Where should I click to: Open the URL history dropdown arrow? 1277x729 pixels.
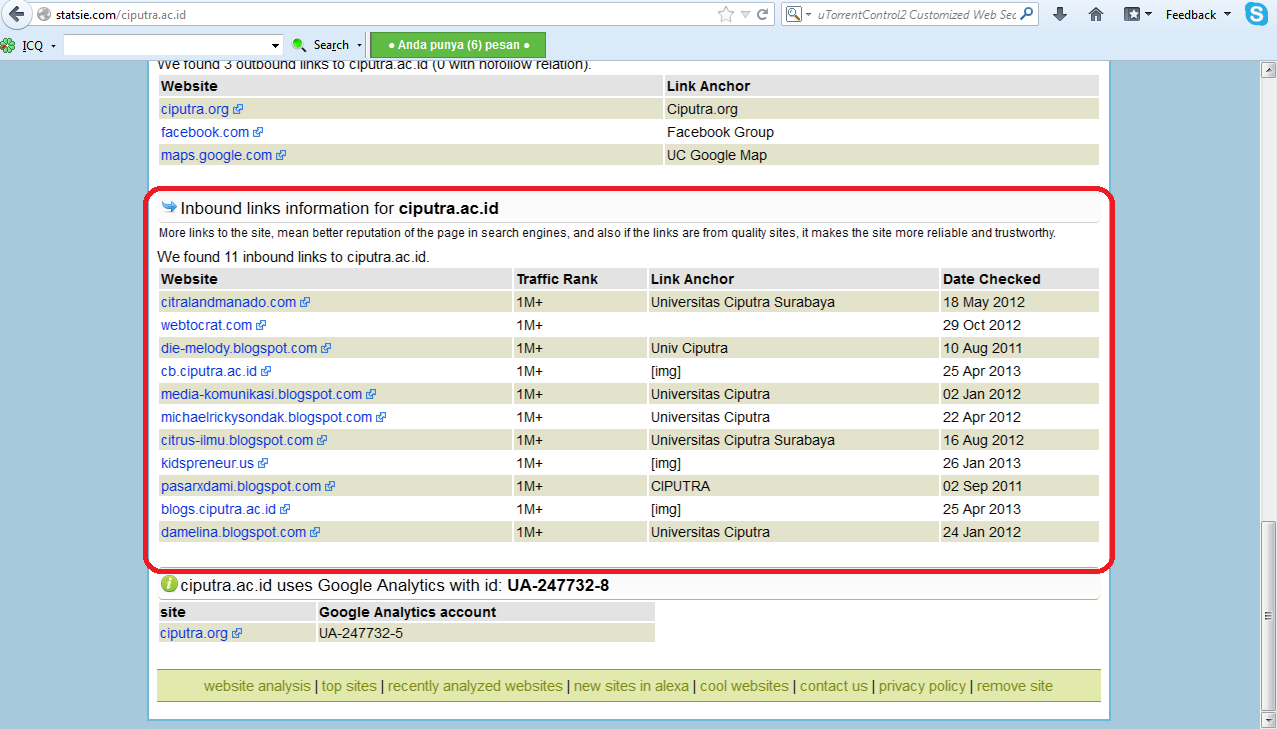point(745,14)
